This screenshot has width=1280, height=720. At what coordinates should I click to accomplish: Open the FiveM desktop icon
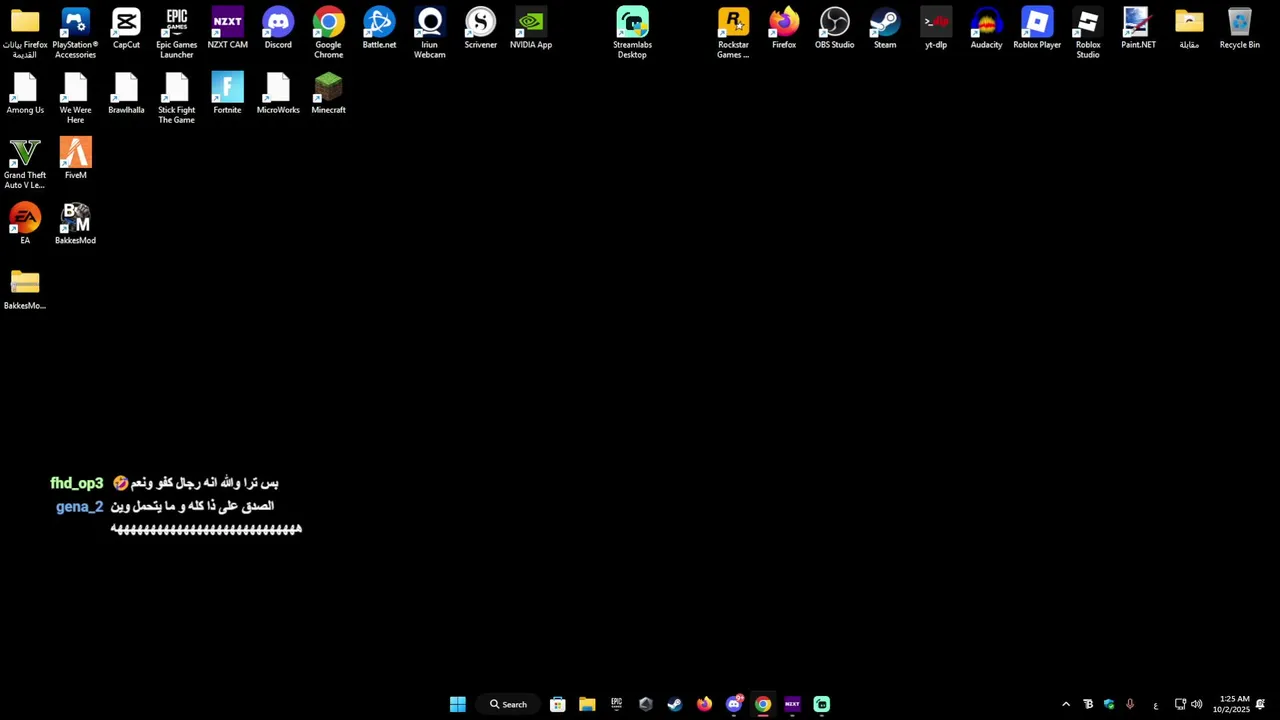click(76, 159)
